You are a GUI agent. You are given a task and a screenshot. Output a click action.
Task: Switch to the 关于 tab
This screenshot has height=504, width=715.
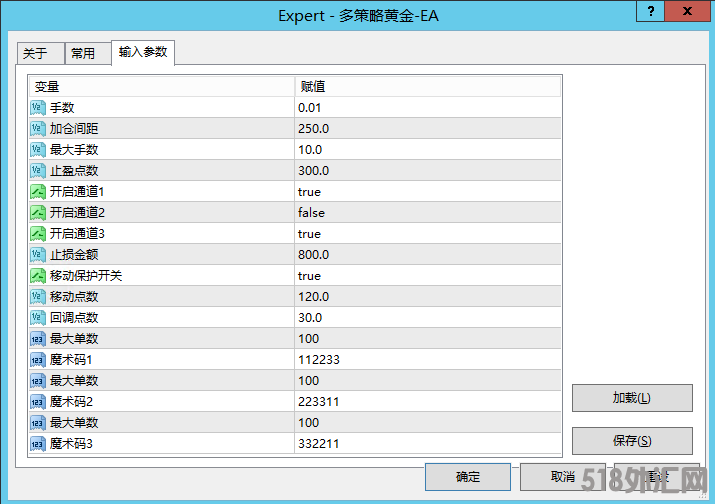36,54
